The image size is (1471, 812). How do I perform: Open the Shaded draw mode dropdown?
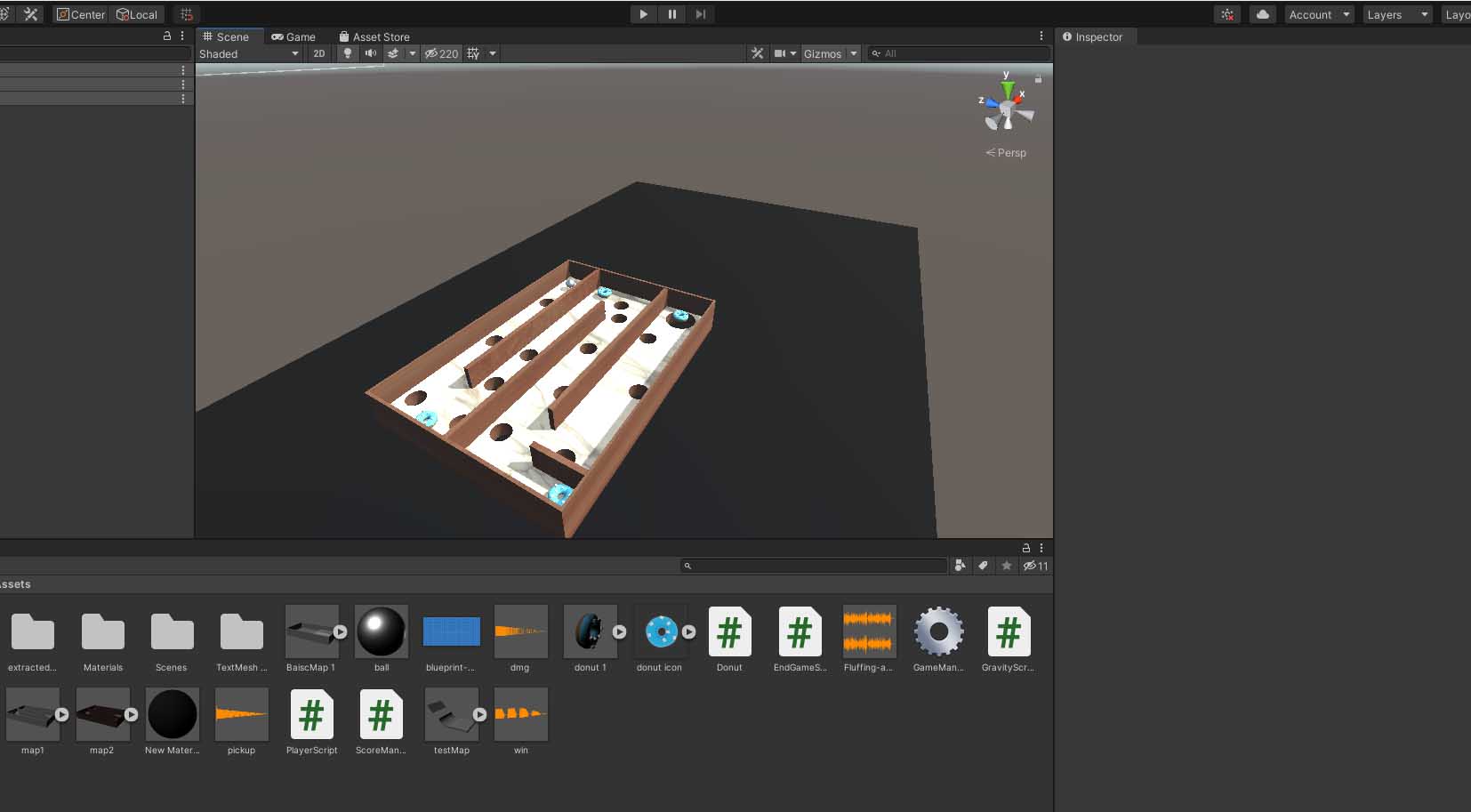[248, 53]
